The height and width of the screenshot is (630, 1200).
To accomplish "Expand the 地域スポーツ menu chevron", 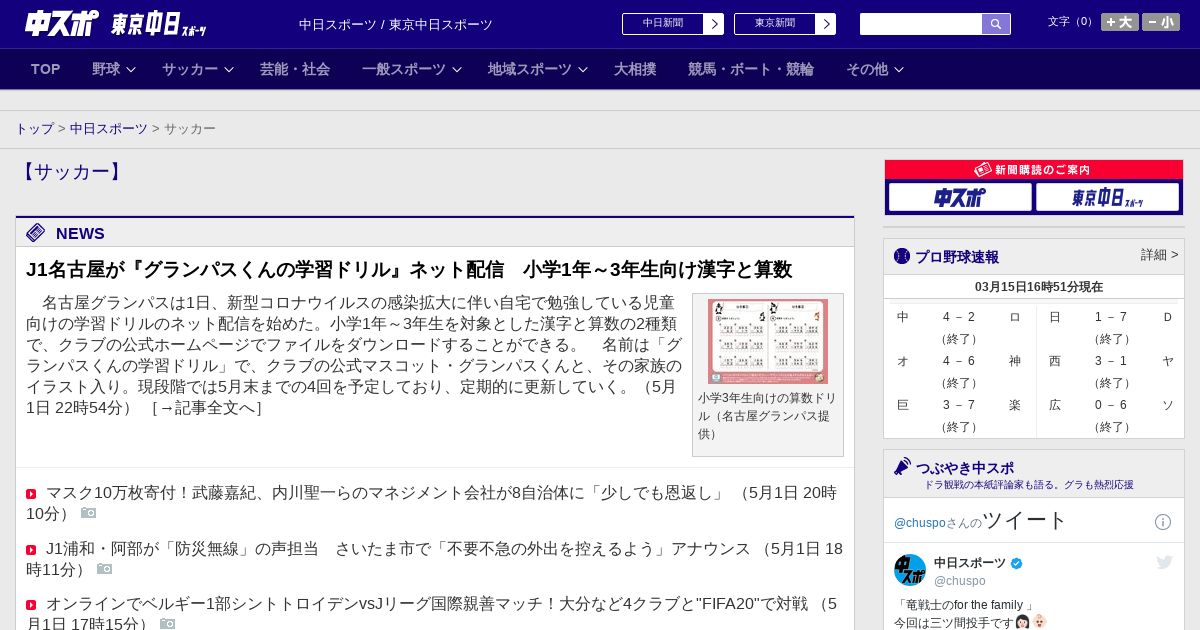I will 583,70.
